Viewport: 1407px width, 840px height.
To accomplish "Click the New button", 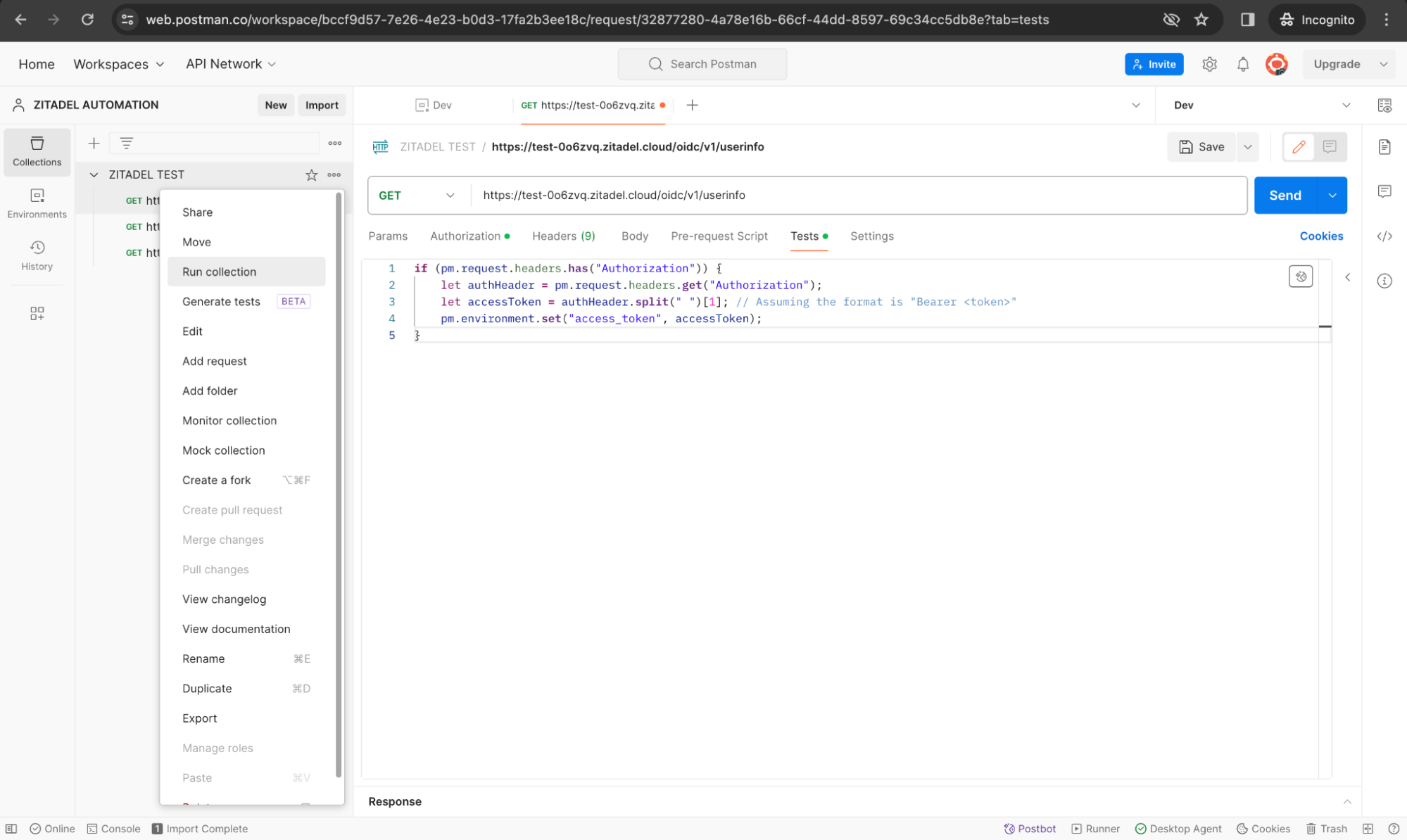I will tap(275, 106).
